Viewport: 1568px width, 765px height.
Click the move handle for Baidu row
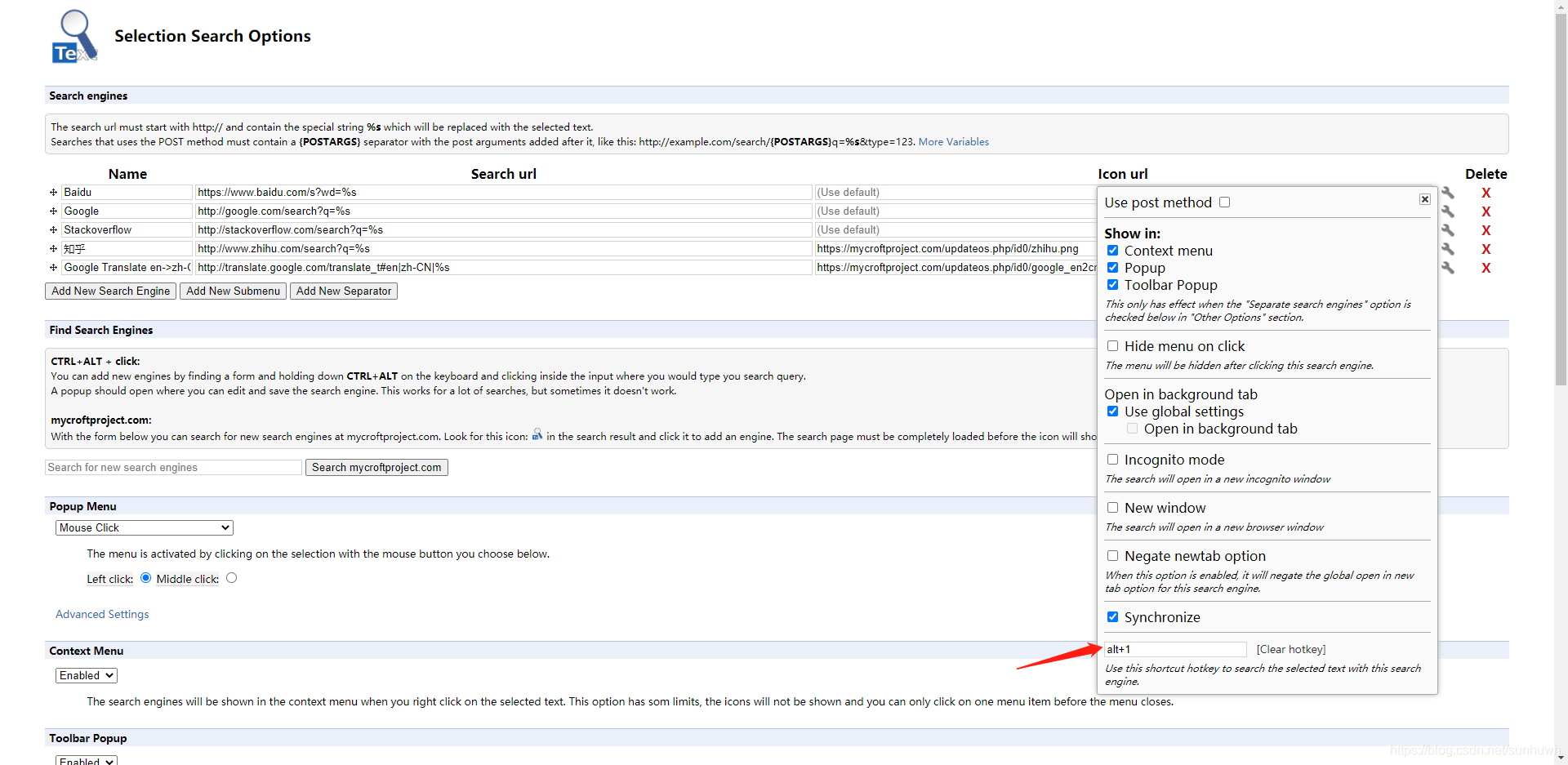(53, 193)
